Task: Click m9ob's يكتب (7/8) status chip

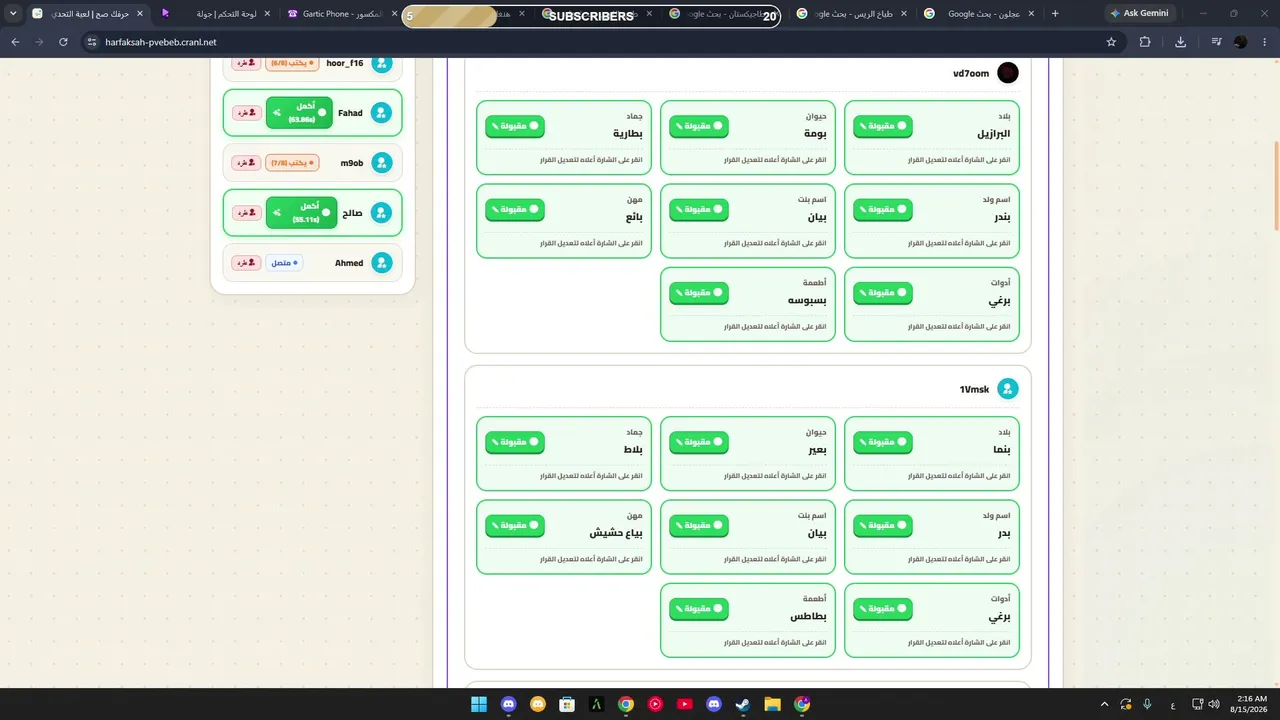Action: click(x=292, y=163)
